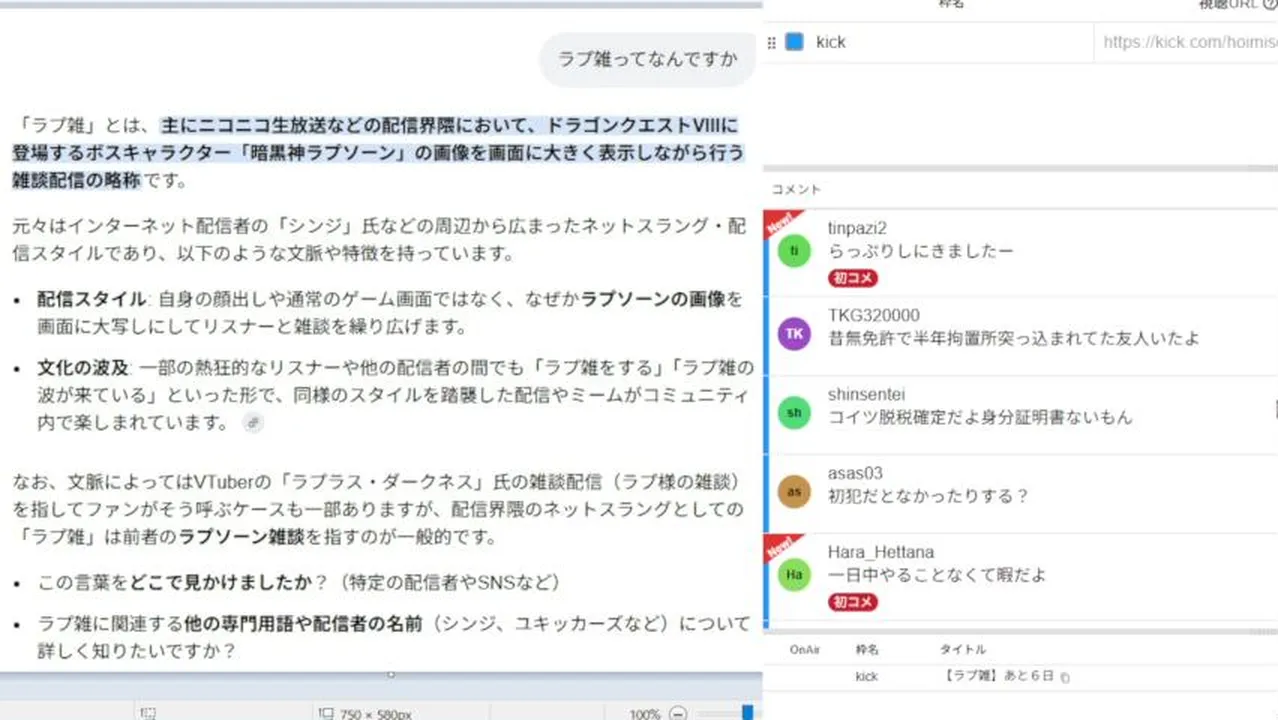Screen dimensions: 1278x720
Task: Select comment コイツ脱税確定だよ身分証明書ないもん
Action: pyautogui.click(x=980, y=418)
